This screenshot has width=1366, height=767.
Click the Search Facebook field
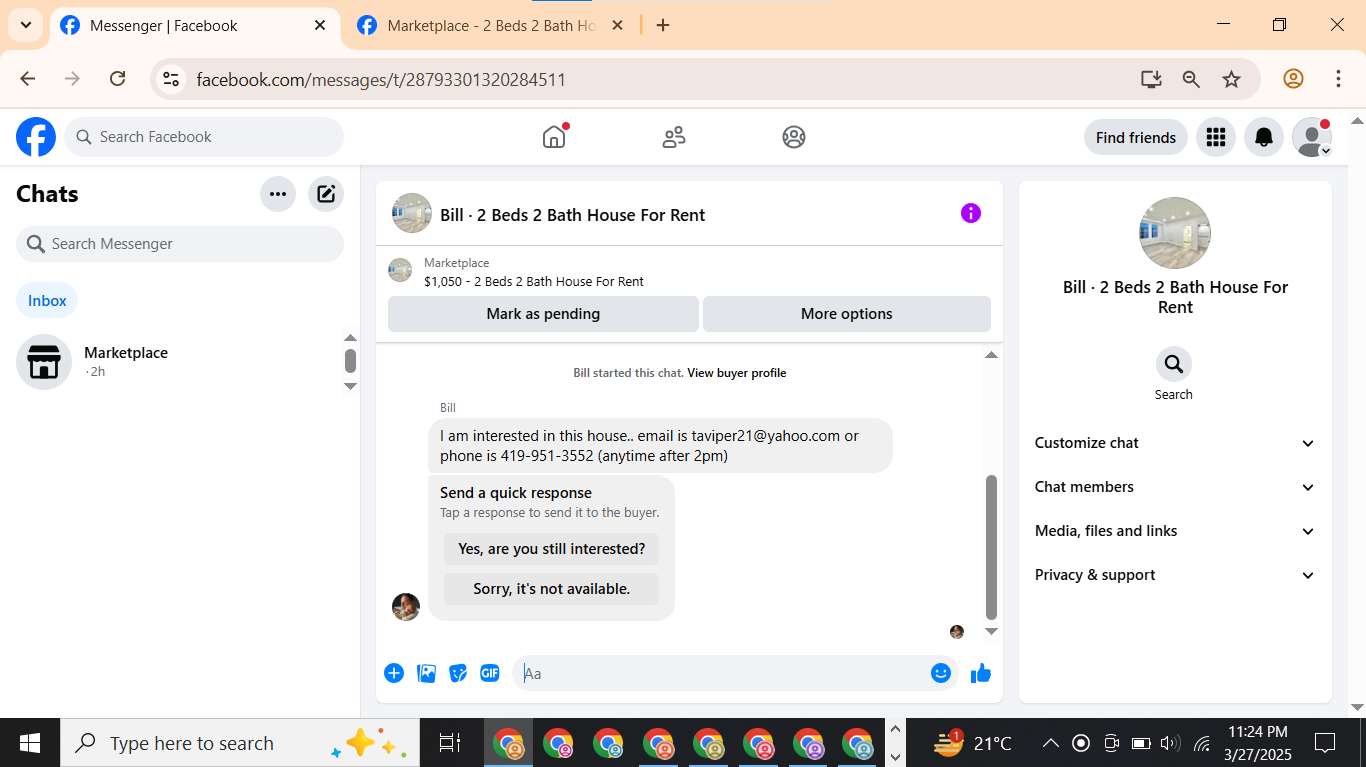pos(204,137)
